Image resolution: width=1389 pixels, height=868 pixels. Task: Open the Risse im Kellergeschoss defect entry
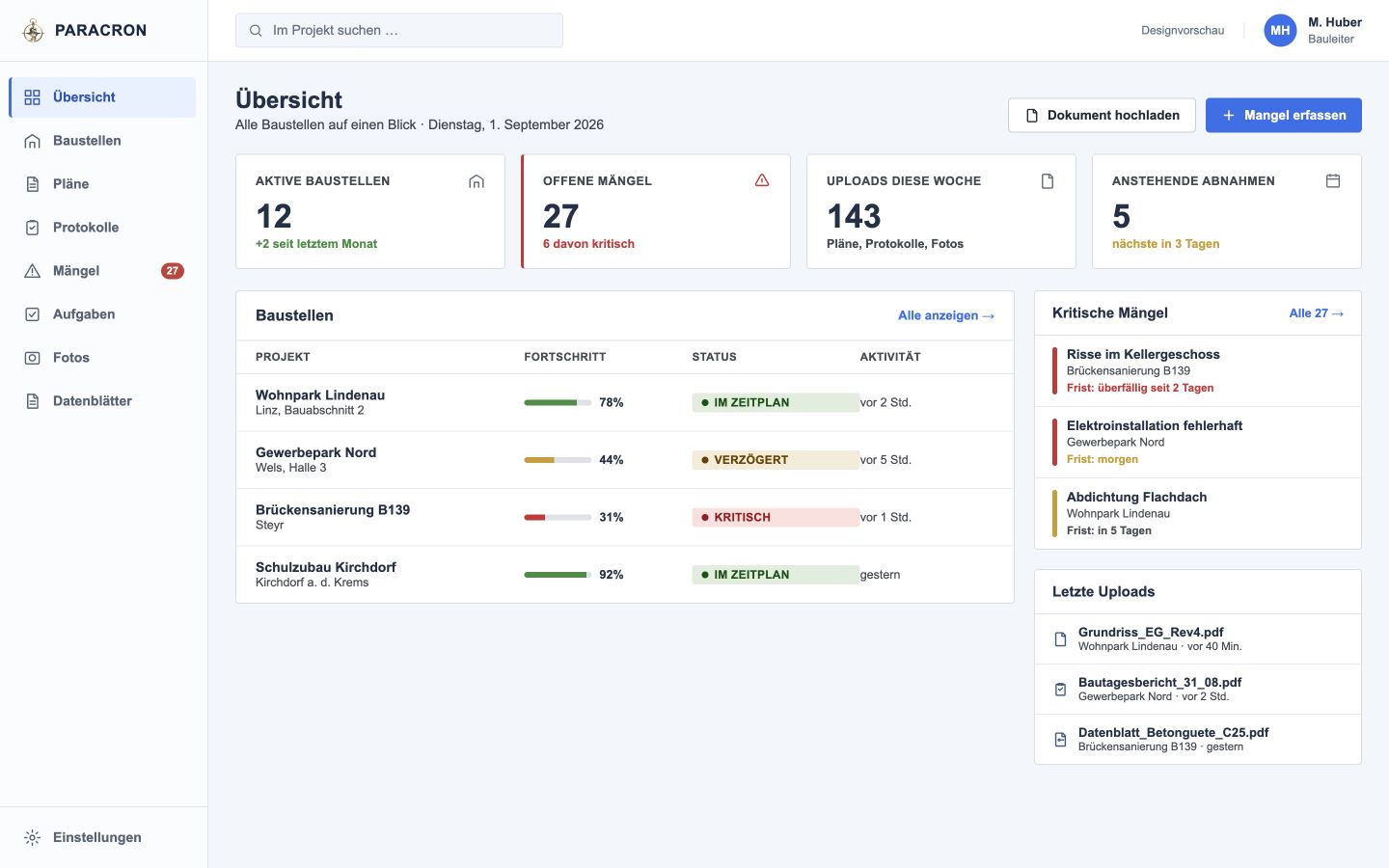(1198, 371)
